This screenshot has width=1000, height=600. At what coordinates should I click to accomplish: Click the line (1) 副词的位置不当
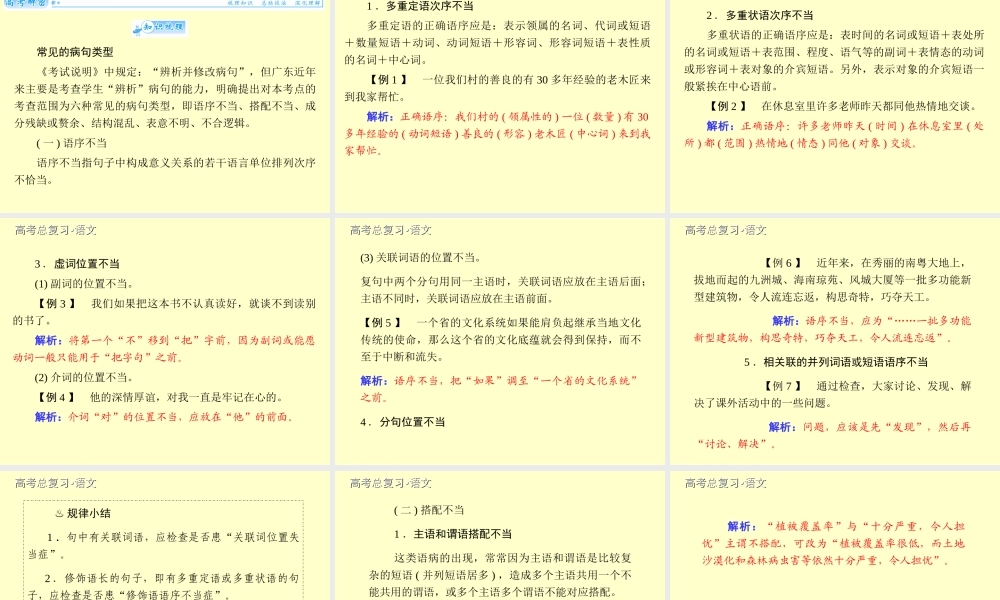coord(84,284)
